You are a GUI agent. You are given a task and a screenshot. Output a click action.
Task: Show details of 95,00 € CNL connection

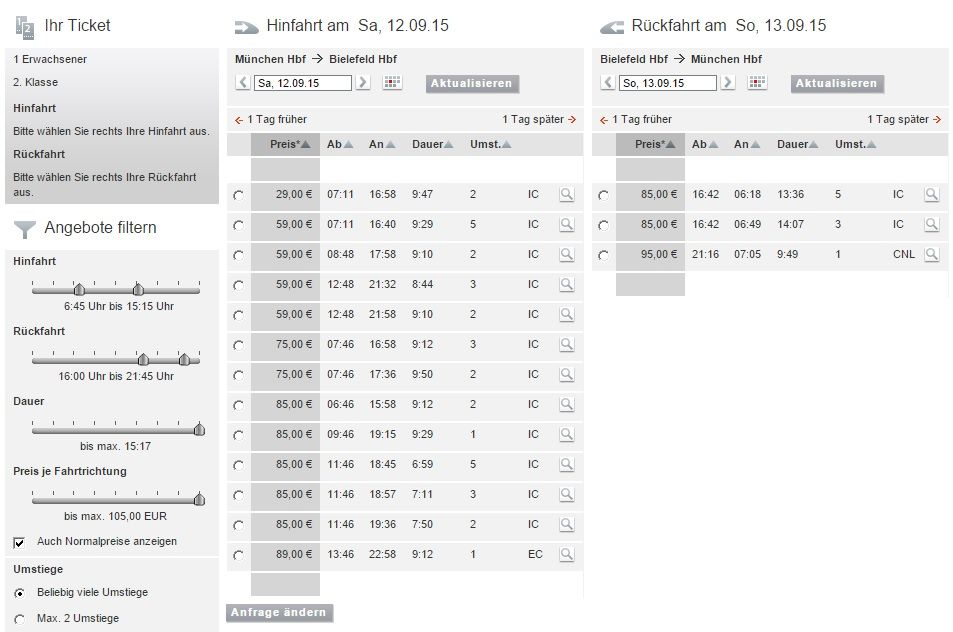click(x=931, y=255)
